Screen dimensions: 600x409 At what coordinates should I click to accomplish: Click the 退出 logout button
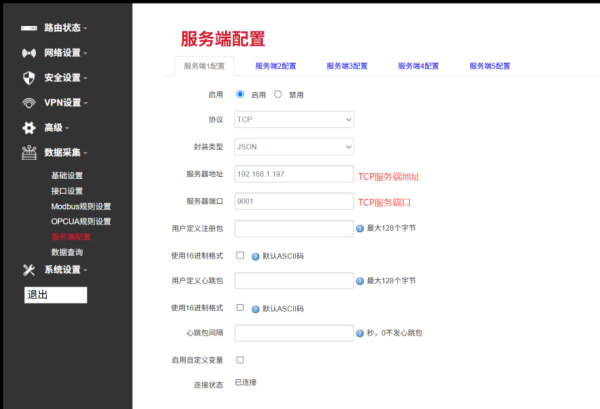point(55,295)
